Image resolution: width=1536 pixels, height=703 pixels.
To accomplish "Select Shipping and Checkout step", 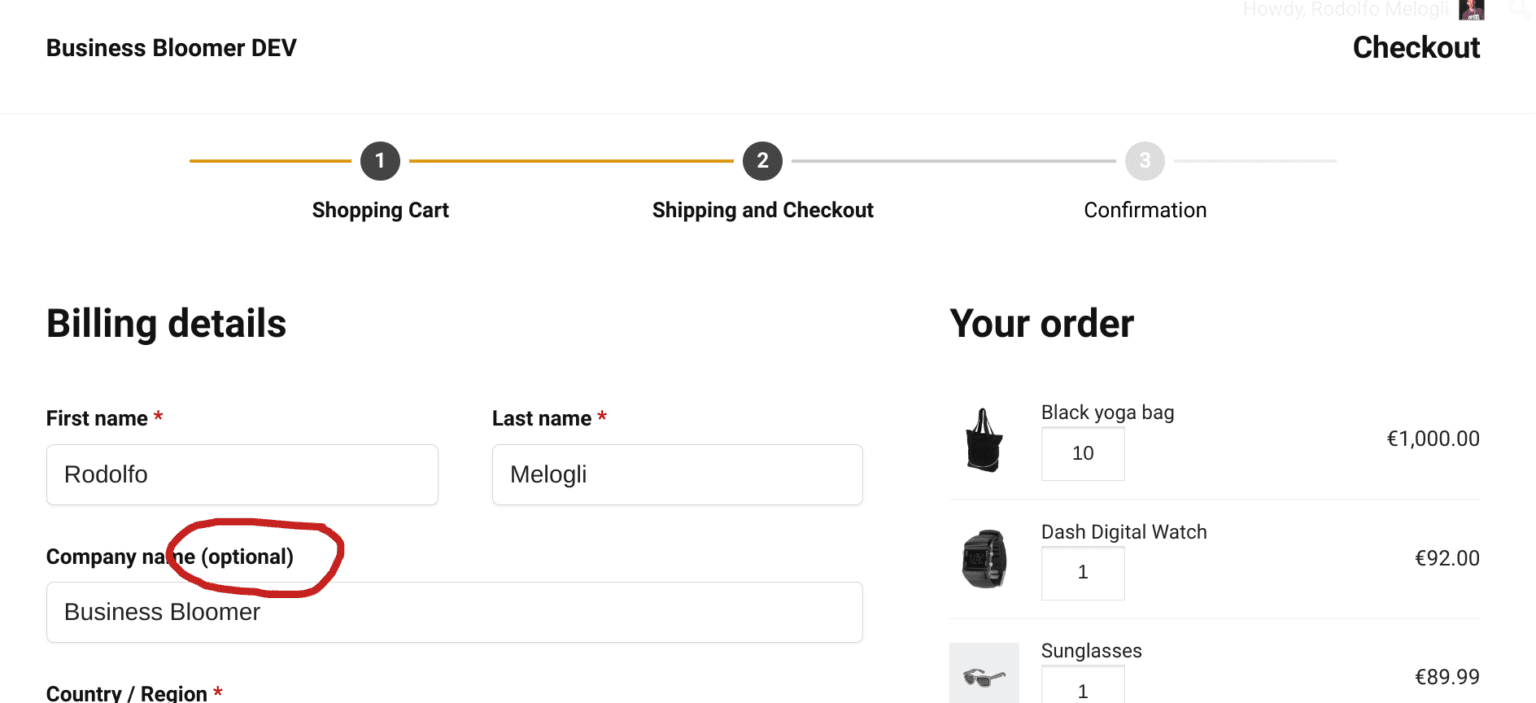I will (x=762, y=210).
